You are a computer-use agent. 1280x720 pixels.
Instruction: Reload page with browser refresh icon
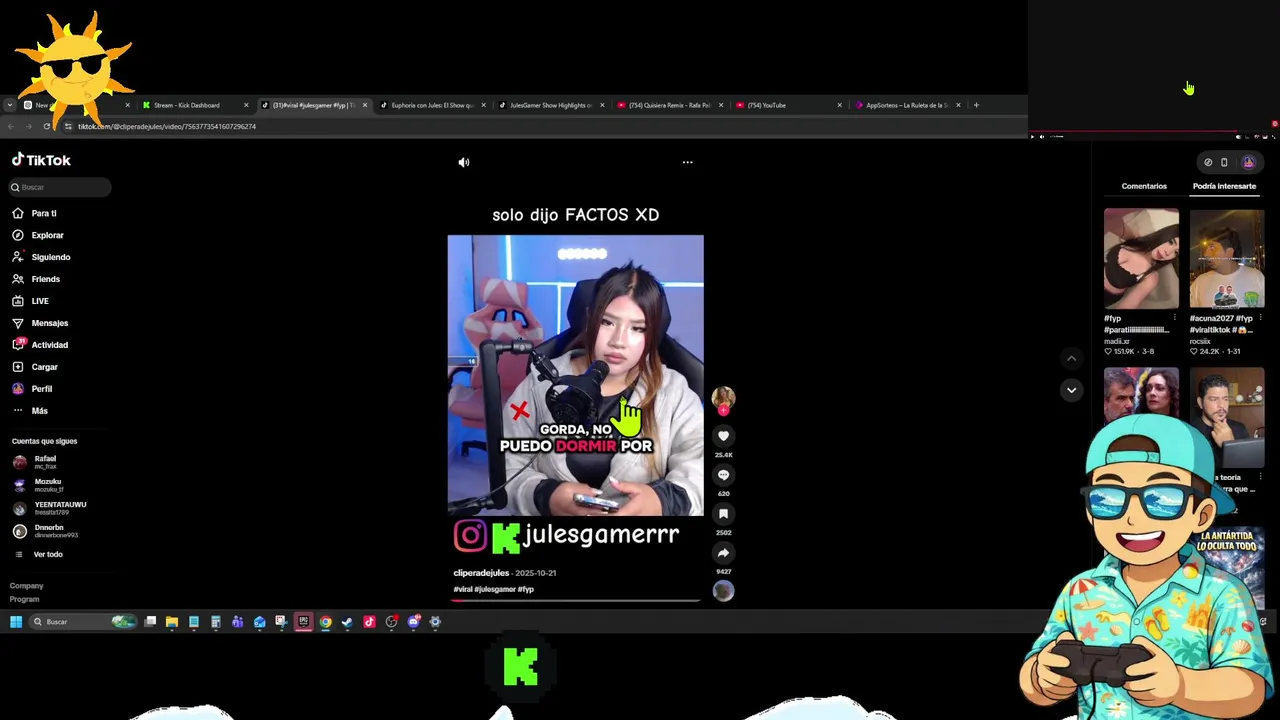(x=46, y=127)
